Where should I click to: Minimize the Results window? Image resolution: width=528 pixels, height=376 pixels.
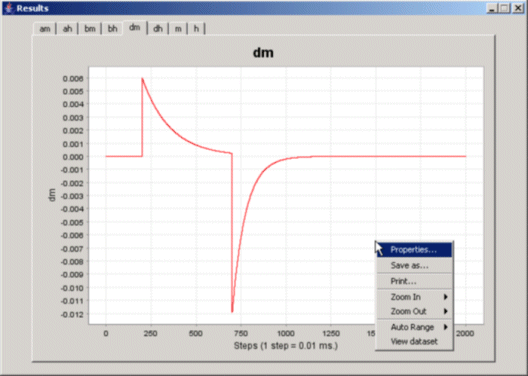pos(492,8)
